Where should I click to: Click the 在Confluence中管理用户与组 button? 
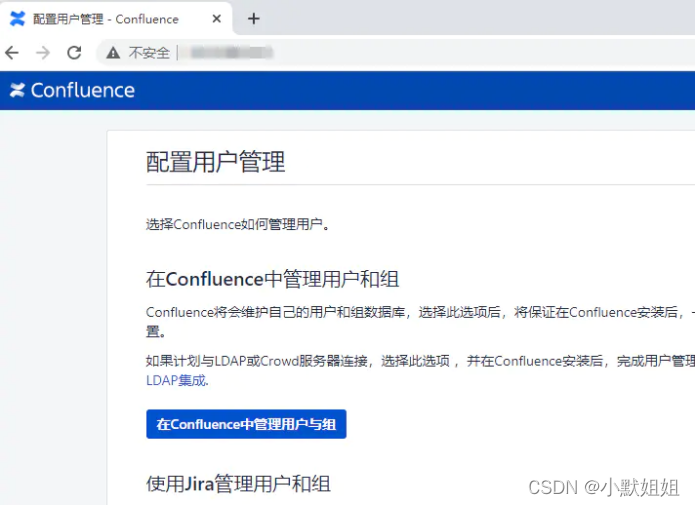coord(246,424)
